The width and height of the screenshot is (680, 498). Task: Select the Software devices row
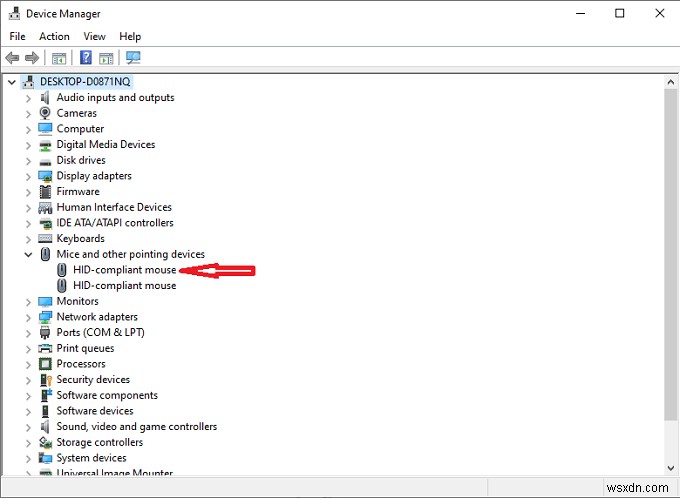tap(95, 411)
